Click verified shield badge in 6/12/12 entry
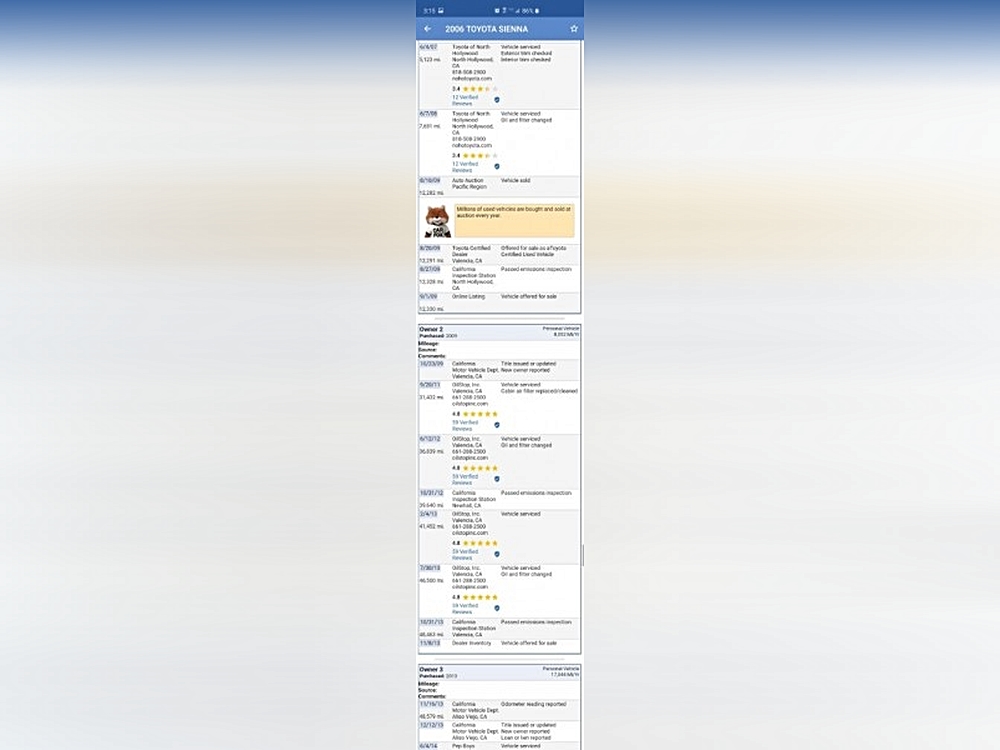This screenshot has height=750, width=1000. [497, 479]
